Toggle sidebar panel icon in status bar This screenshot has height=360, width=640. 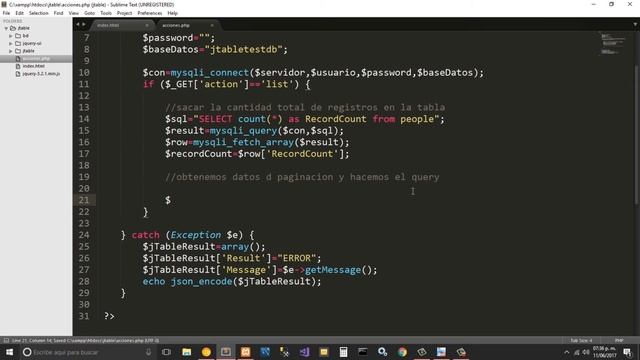pos(6,340)
